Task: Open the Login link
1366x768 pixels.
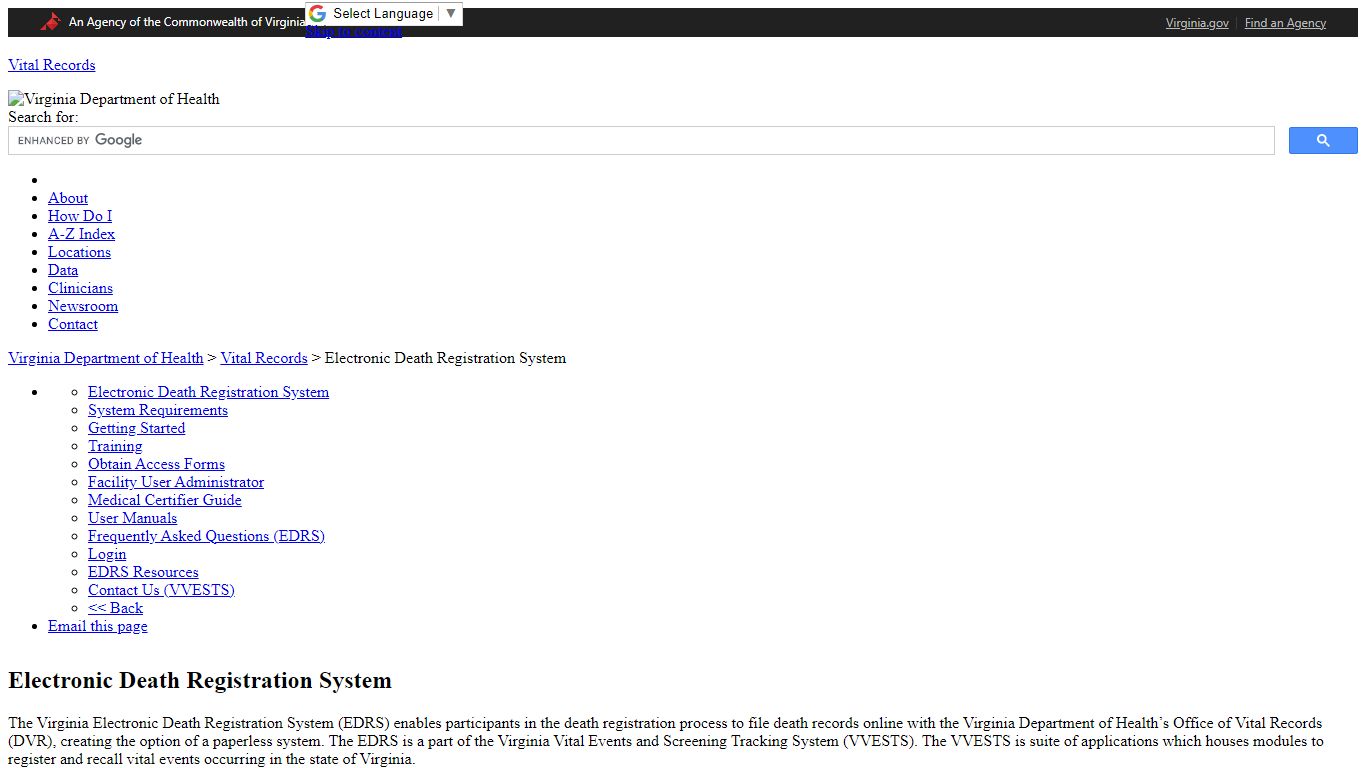Action: point(107,554)
